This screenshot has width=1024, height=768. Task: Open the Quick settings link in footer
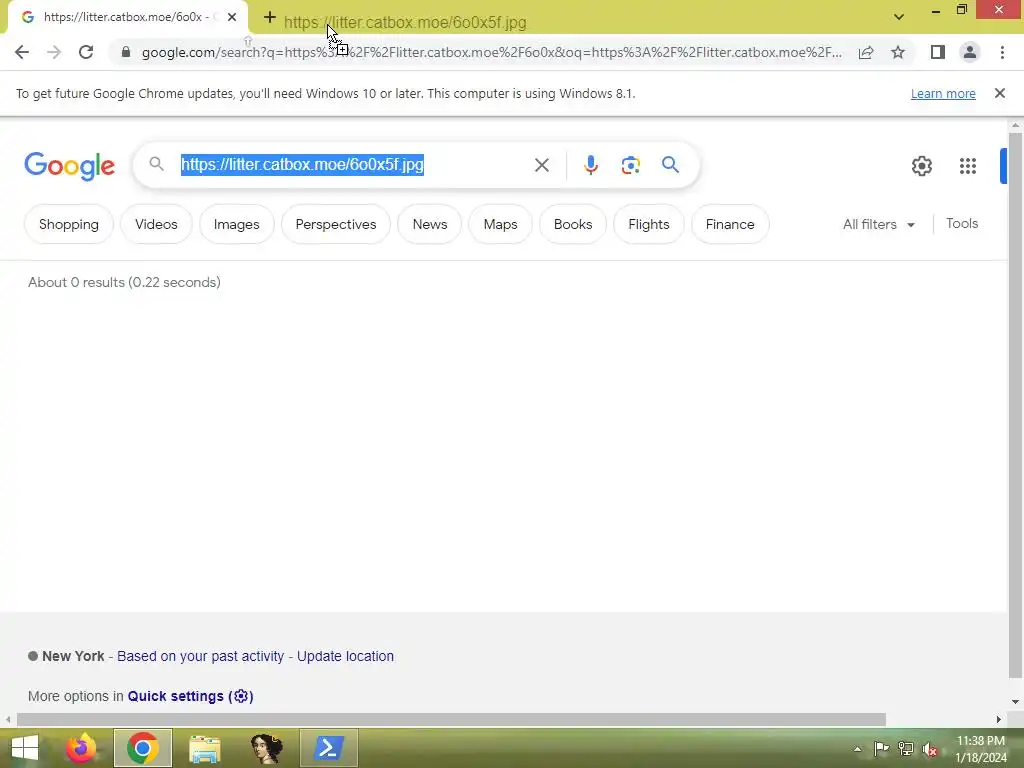190,696
